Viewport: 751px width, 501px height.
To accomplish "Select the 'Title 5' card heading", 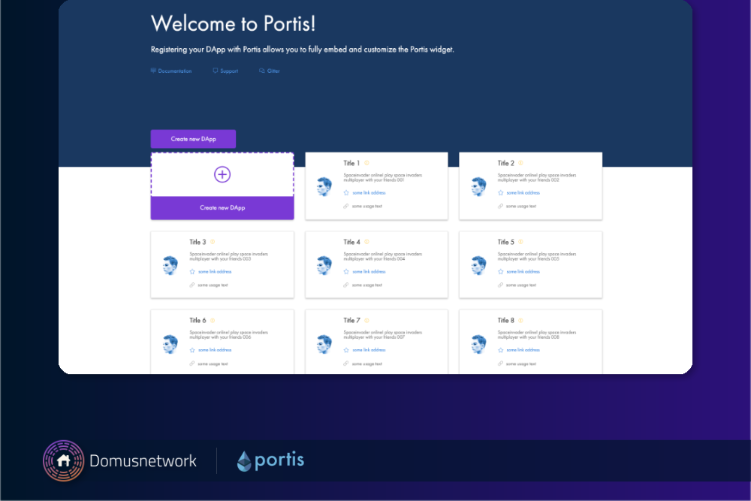I will pos(506,242).
